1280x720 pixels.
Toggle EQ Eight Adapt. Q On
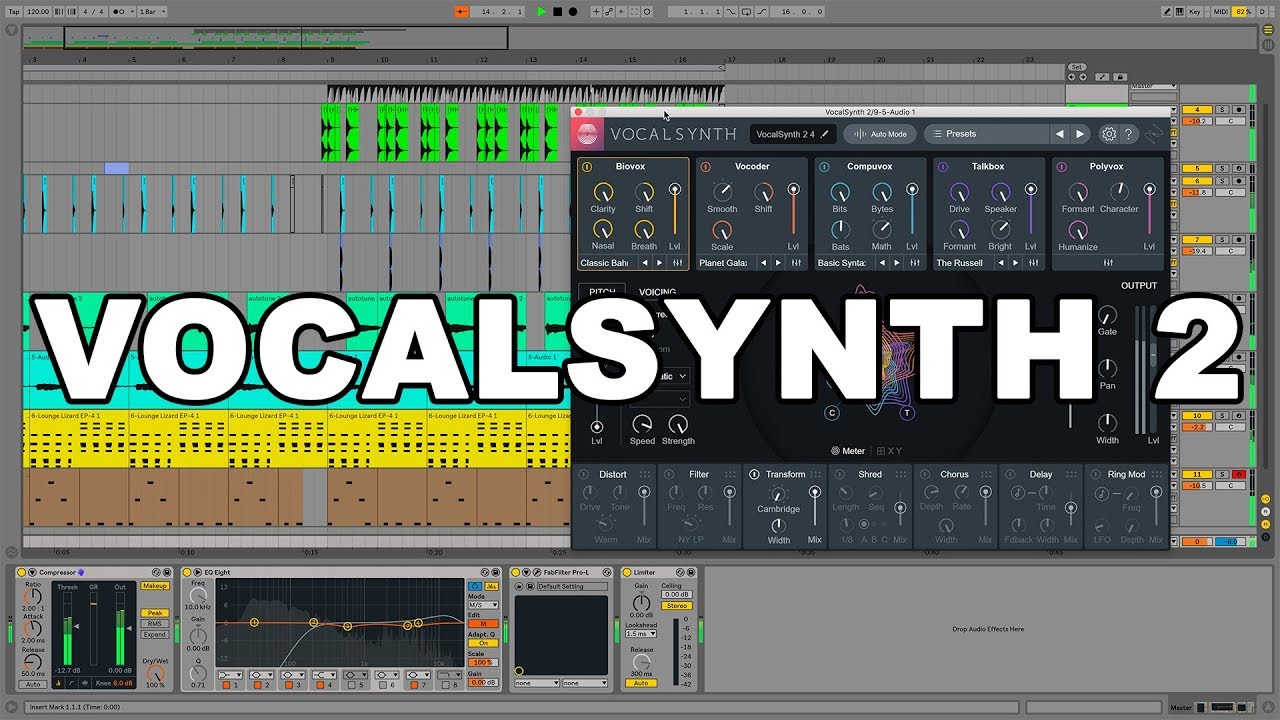click(483, 643)
